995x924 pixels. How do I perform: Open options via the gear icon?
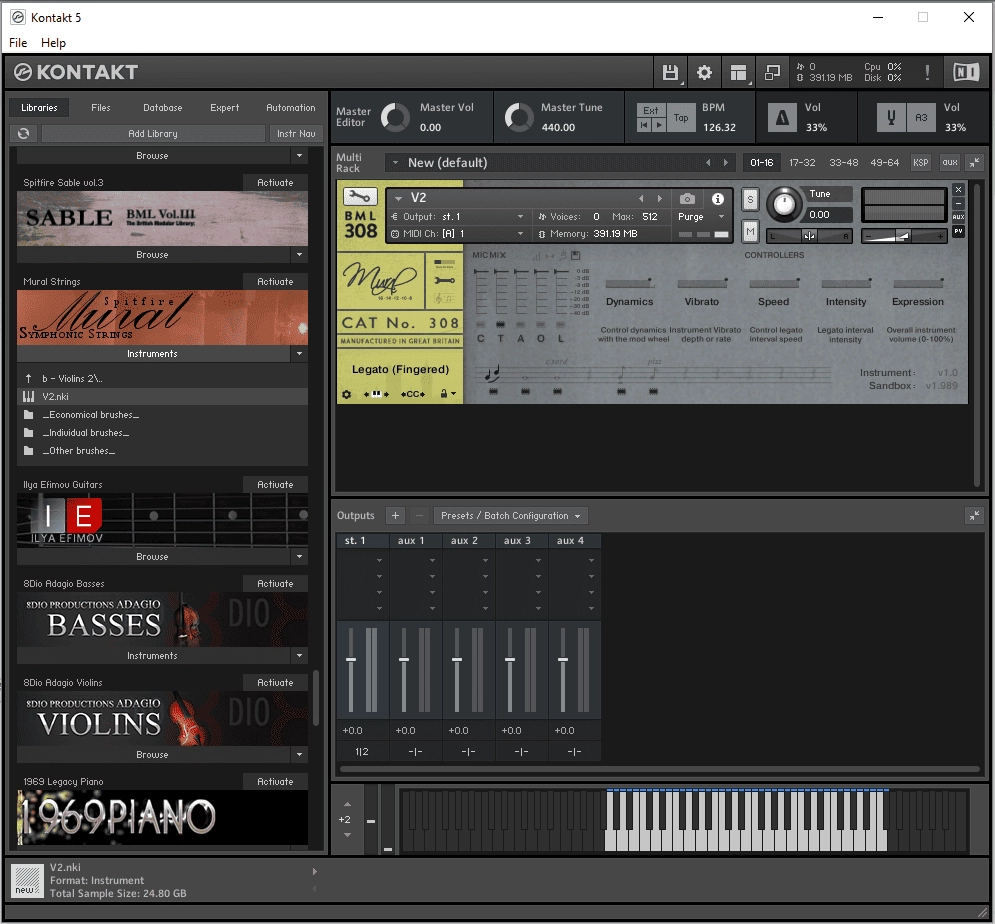point(704,72)
